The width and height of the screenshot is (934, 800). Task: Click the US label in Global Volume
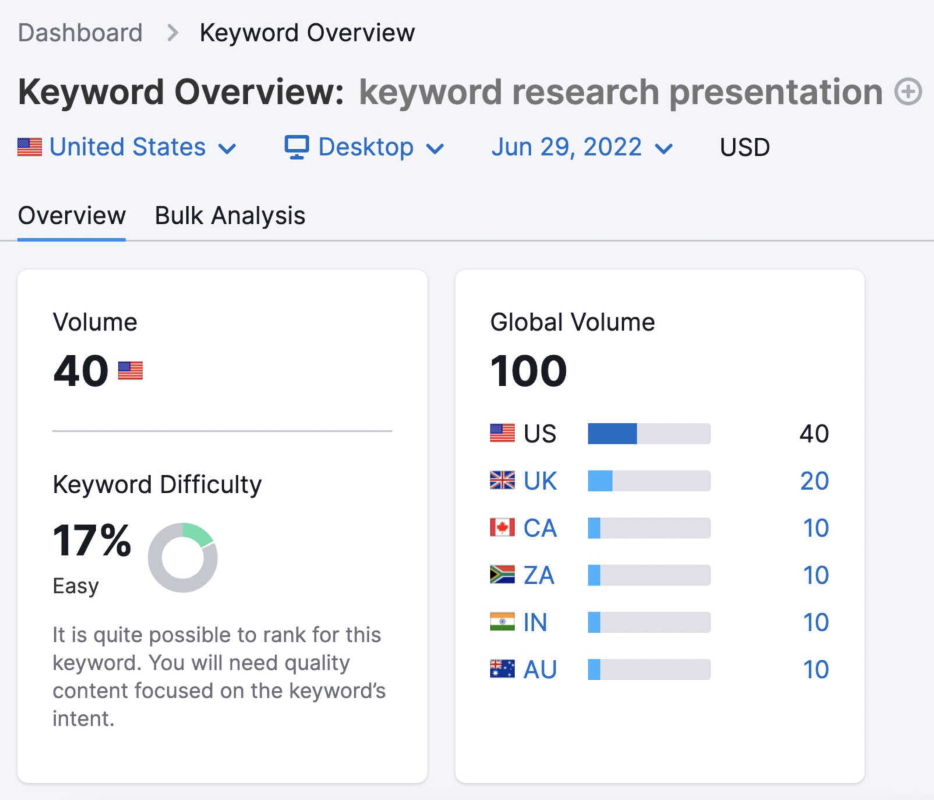[x=540, y=434]
